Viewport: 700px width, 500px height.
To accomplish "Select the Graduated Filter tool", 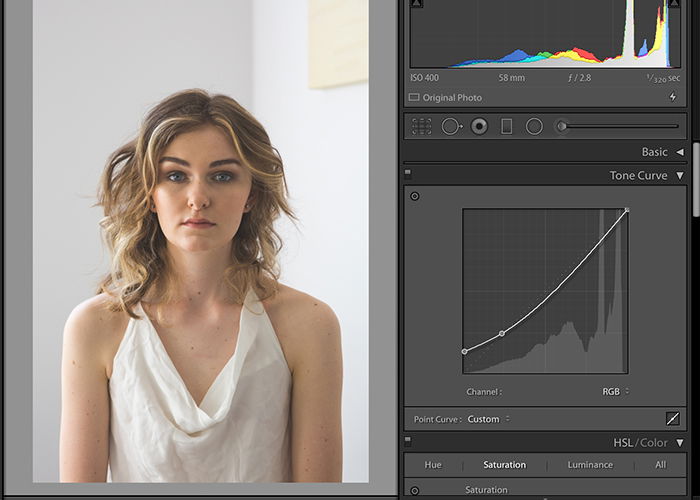I will click(506, 126).
